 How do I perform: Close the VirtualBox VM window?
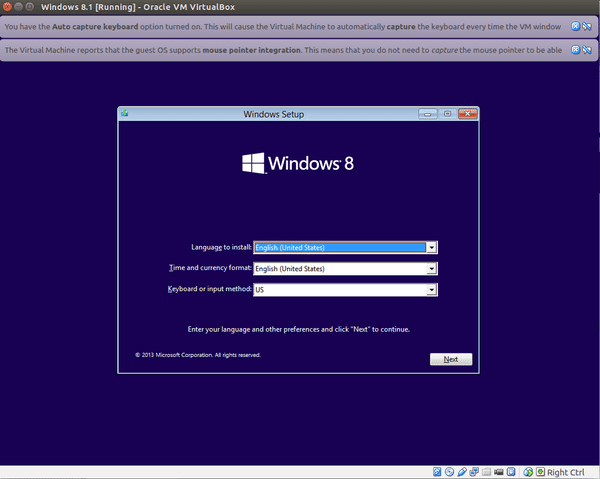[x=7, y=7]
